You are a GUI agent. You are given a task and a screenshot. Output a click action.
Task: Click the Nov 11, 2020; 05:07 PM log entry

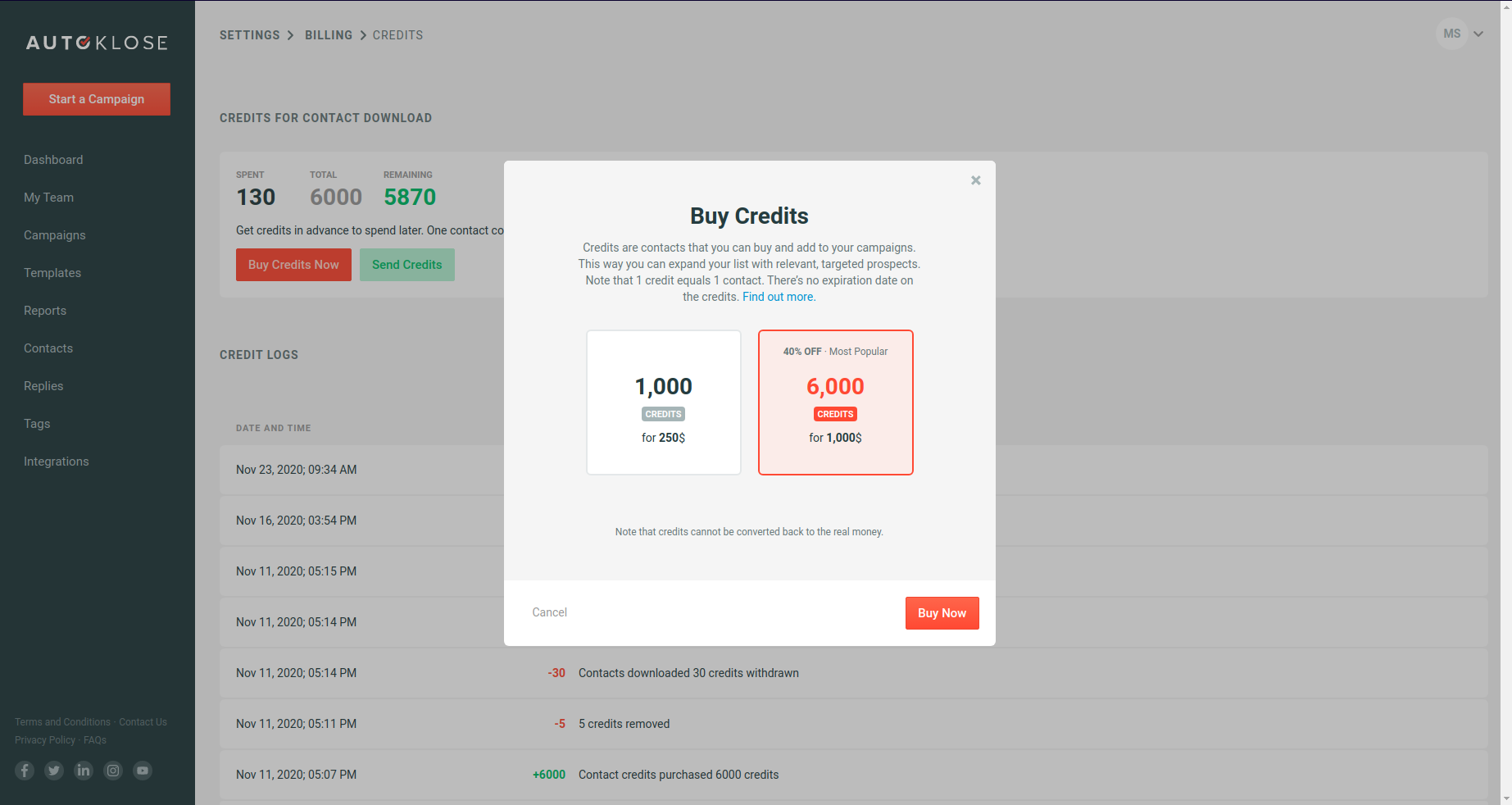coord(853,775)
